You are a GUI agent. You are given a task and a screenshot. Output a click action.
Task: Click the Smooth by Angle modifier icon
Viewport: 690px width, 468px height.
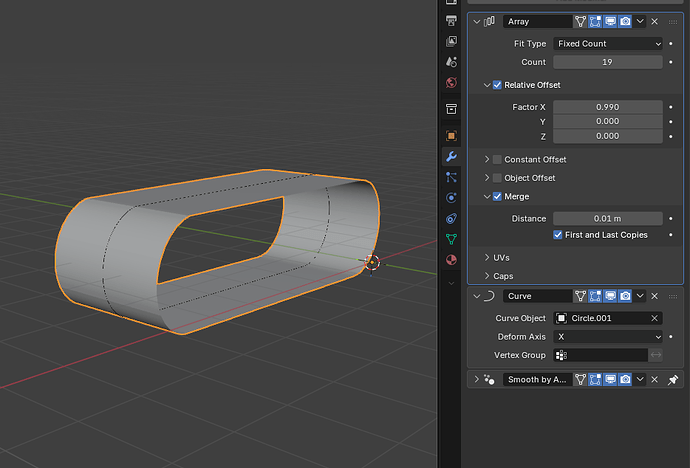[x=489, y=379]
